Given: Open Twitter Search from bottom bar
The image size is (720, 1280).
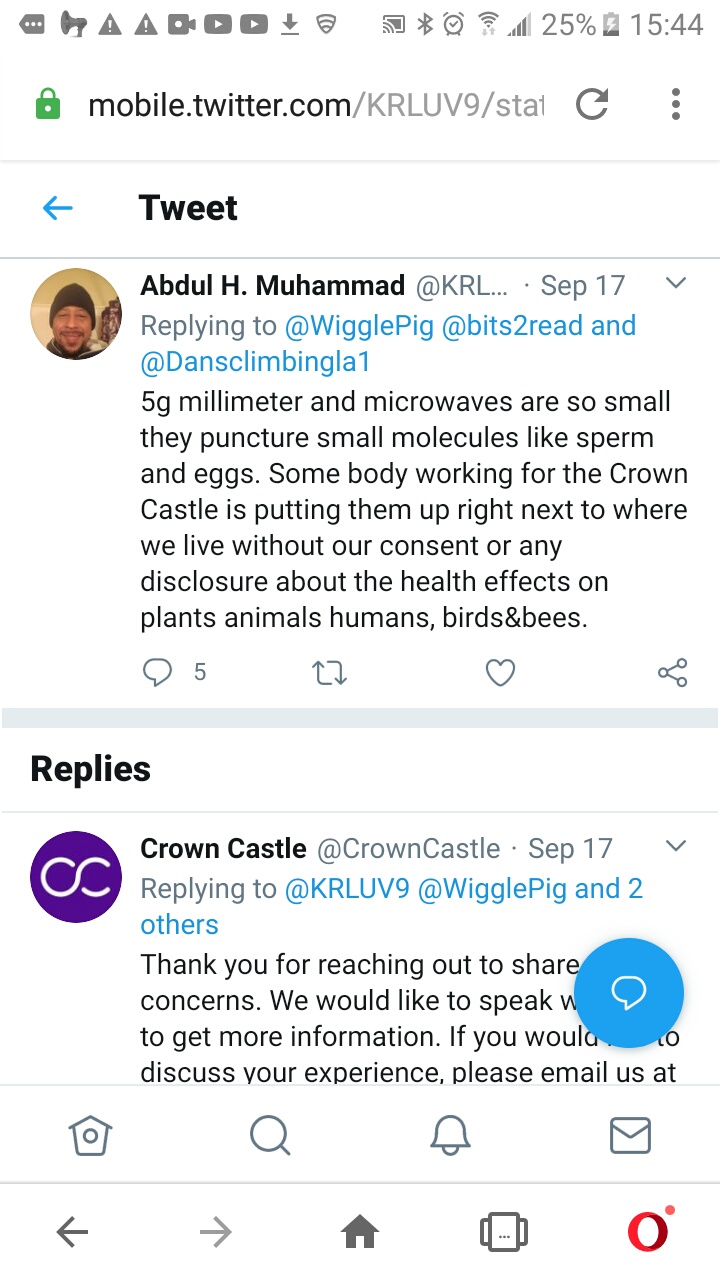Looking at the screenshot, I should pyautogui.click(x=270, y=1135).
